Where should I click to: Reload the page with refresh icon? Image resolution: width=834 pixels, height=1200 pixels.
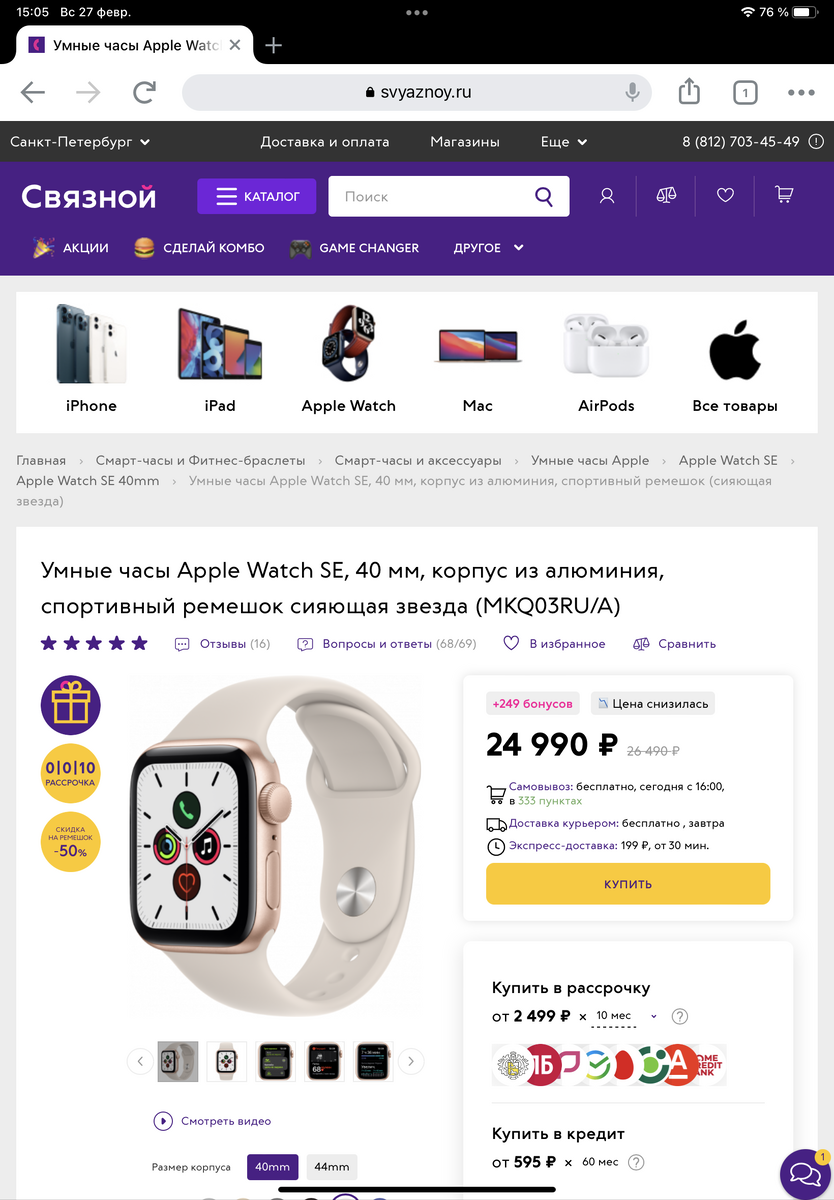145,93
